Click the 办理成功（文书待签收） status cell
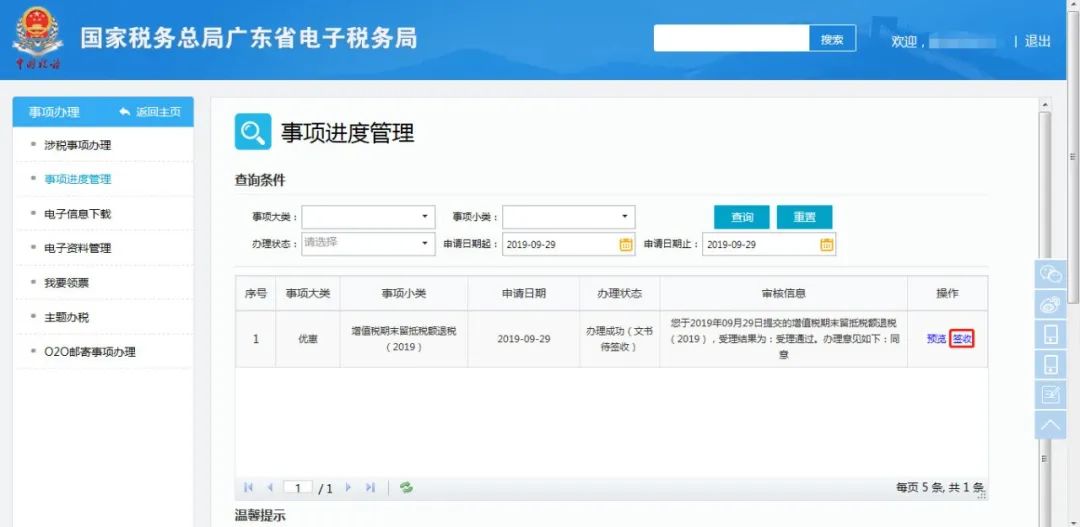The height and width of the screenshot is (527, 1080). (x=620, y=339)
